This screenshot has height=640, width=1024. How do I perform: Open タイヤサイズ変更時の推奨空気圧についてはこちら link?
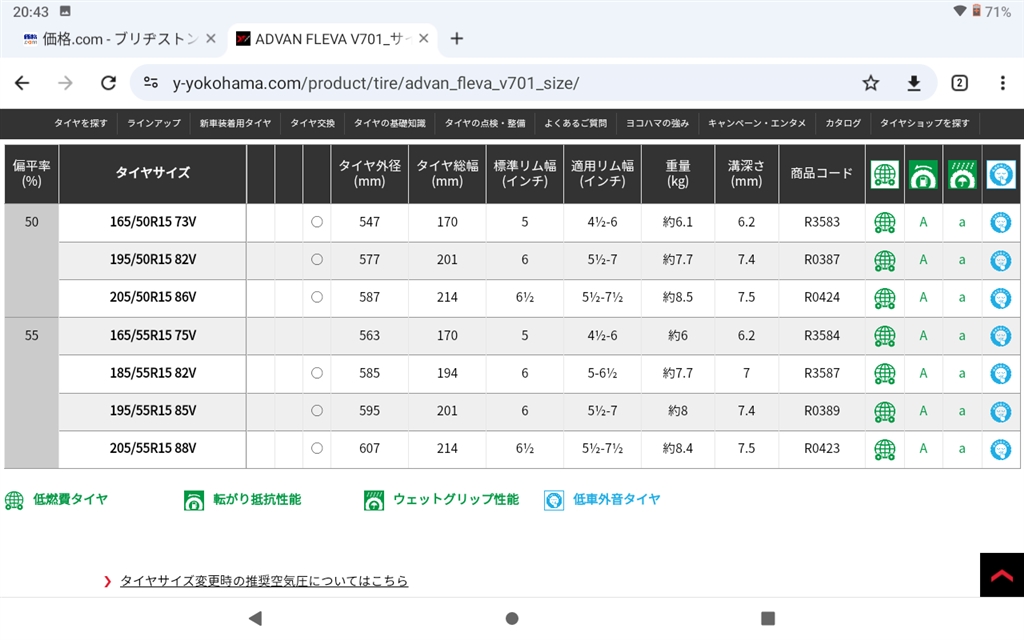pyautogui.click(x=264, y=581)
